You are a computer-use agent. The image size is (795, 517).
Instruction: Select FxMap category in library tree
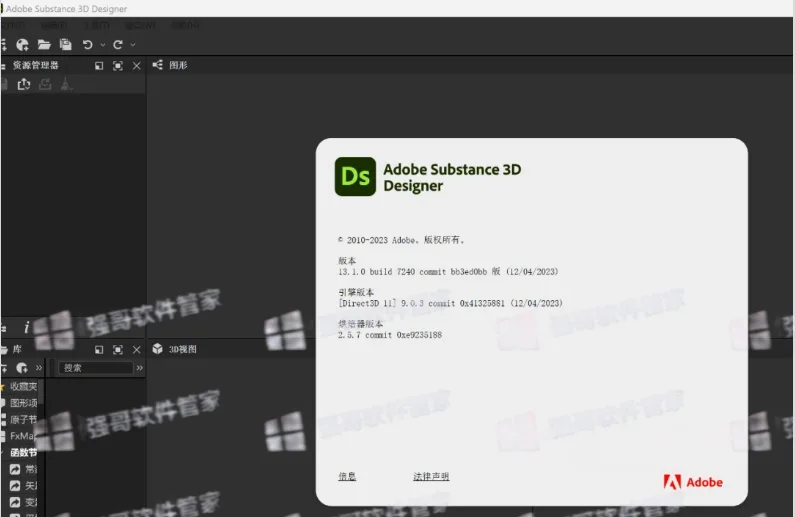coord(23,436)
